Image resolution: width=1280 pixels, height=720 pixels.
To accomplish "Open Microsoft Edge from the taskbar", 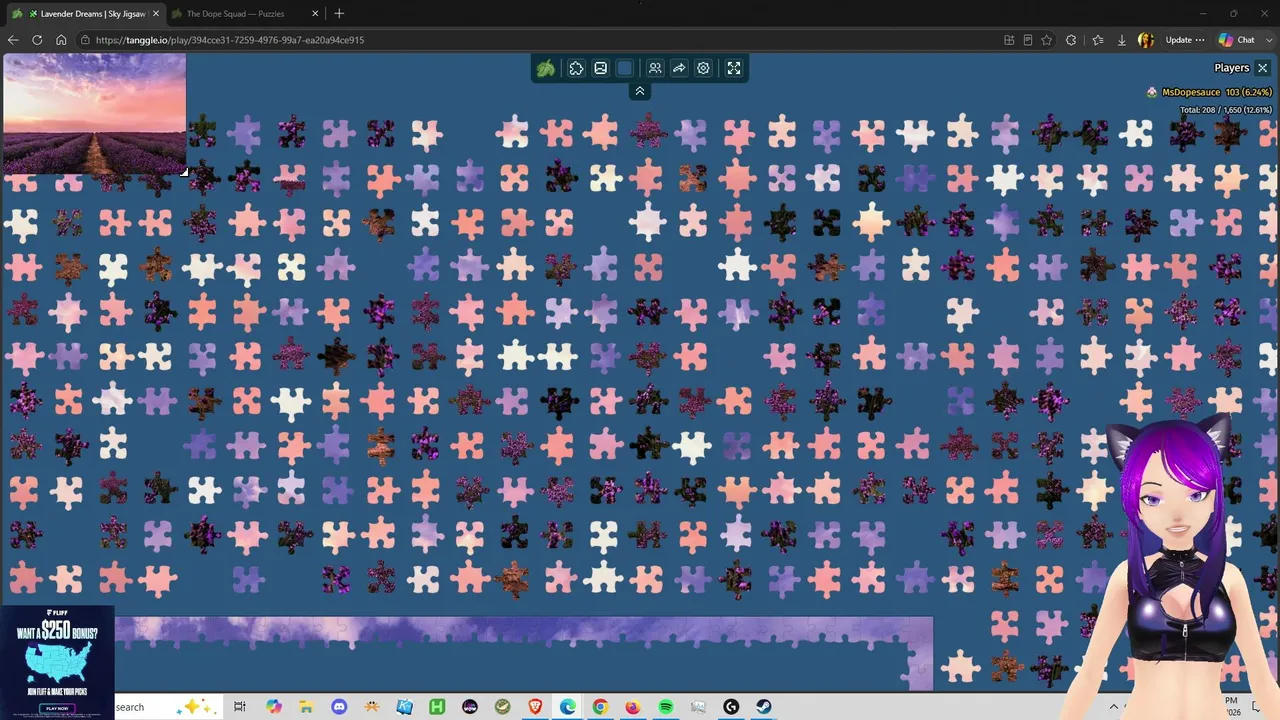I will tap(568, 707).
